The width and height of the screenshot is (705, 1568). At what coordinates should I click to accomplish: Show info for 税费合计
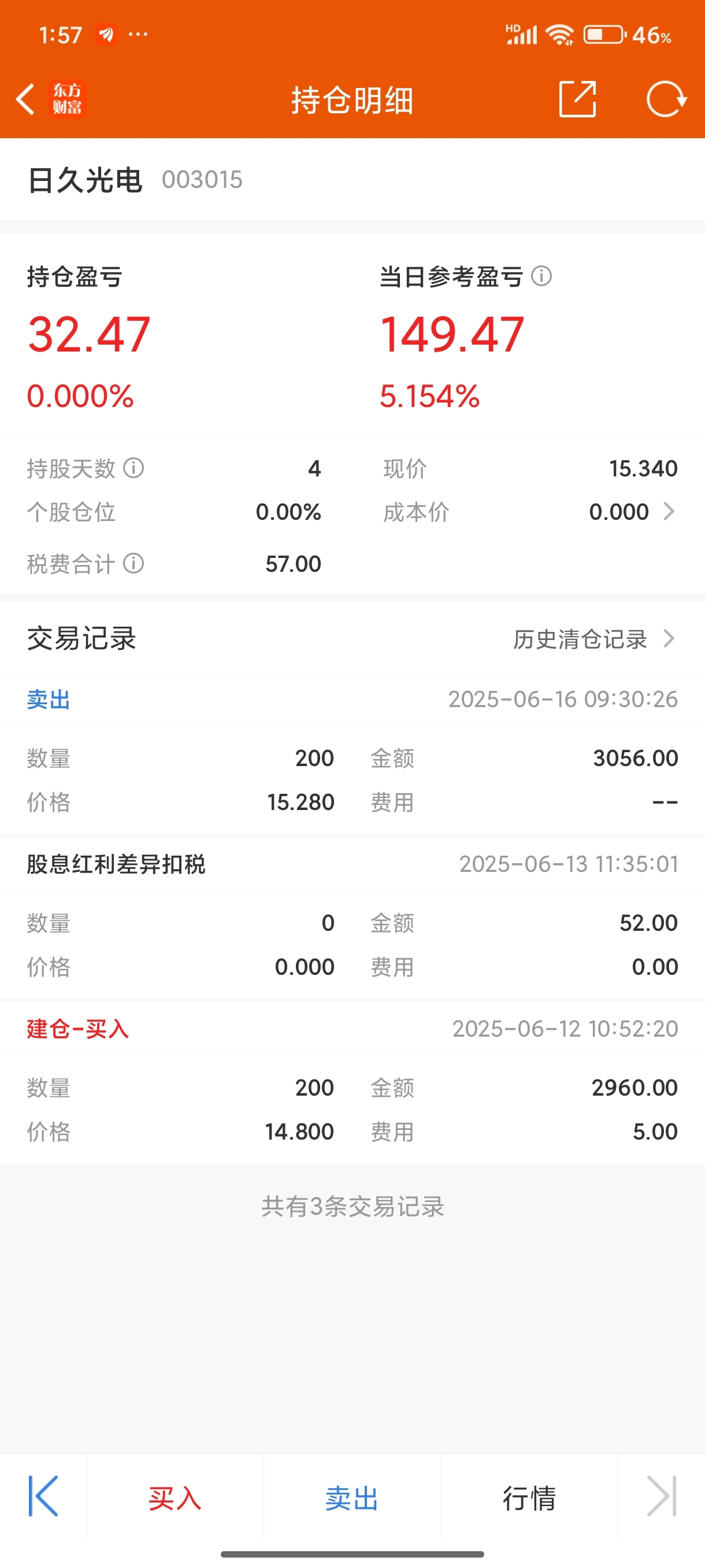[134, 564]
